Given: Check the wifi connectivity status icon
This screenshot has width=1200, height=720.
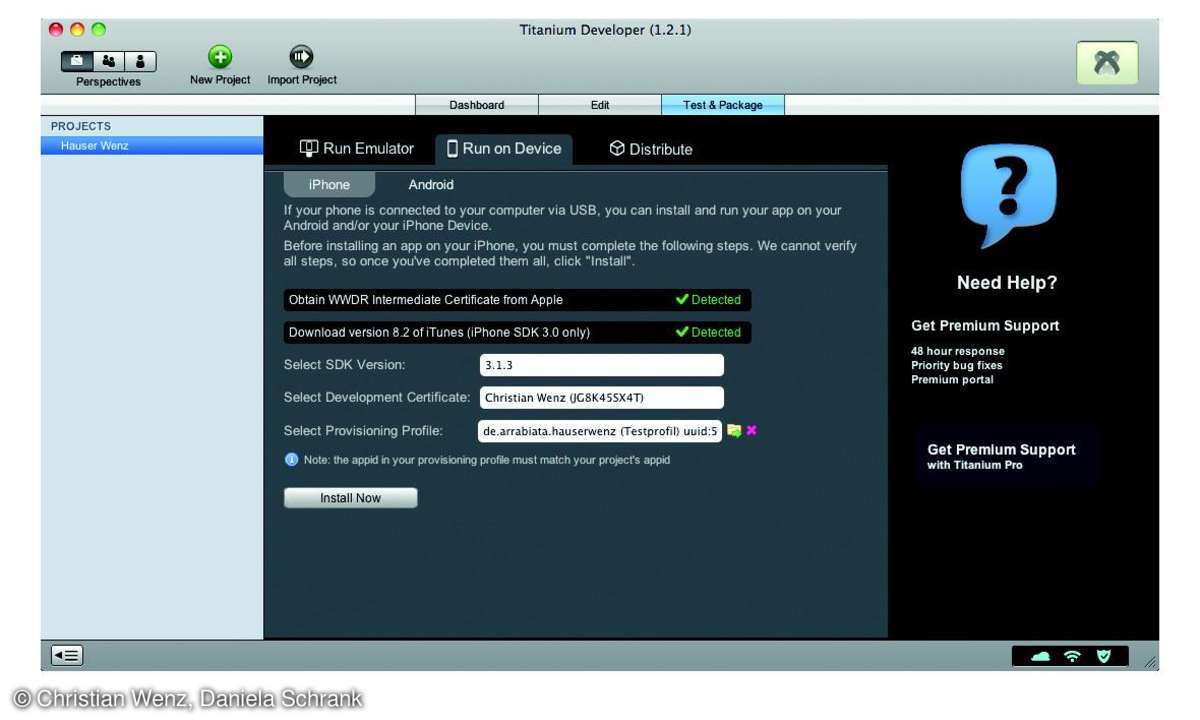Looking at the screenshot, I should click(x=1072, y=656).
